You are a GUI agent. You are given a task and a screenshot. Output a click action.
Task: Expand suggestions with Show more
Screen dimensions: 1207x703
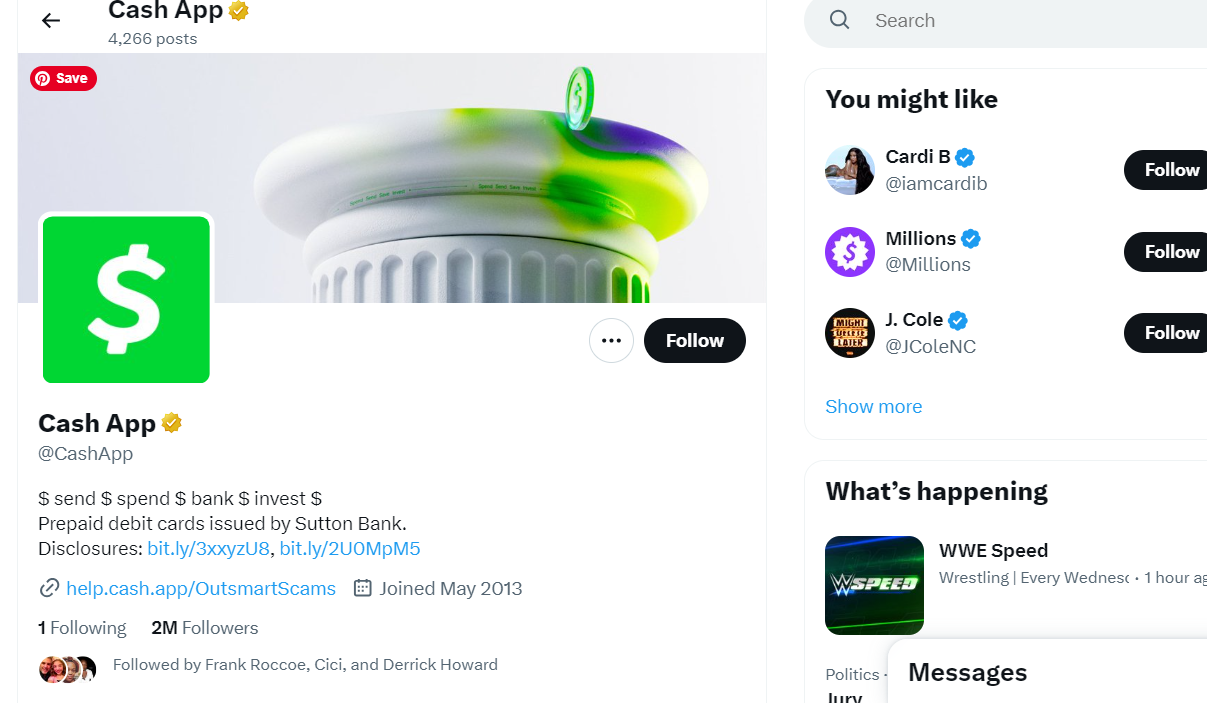[x=874, y=406]
